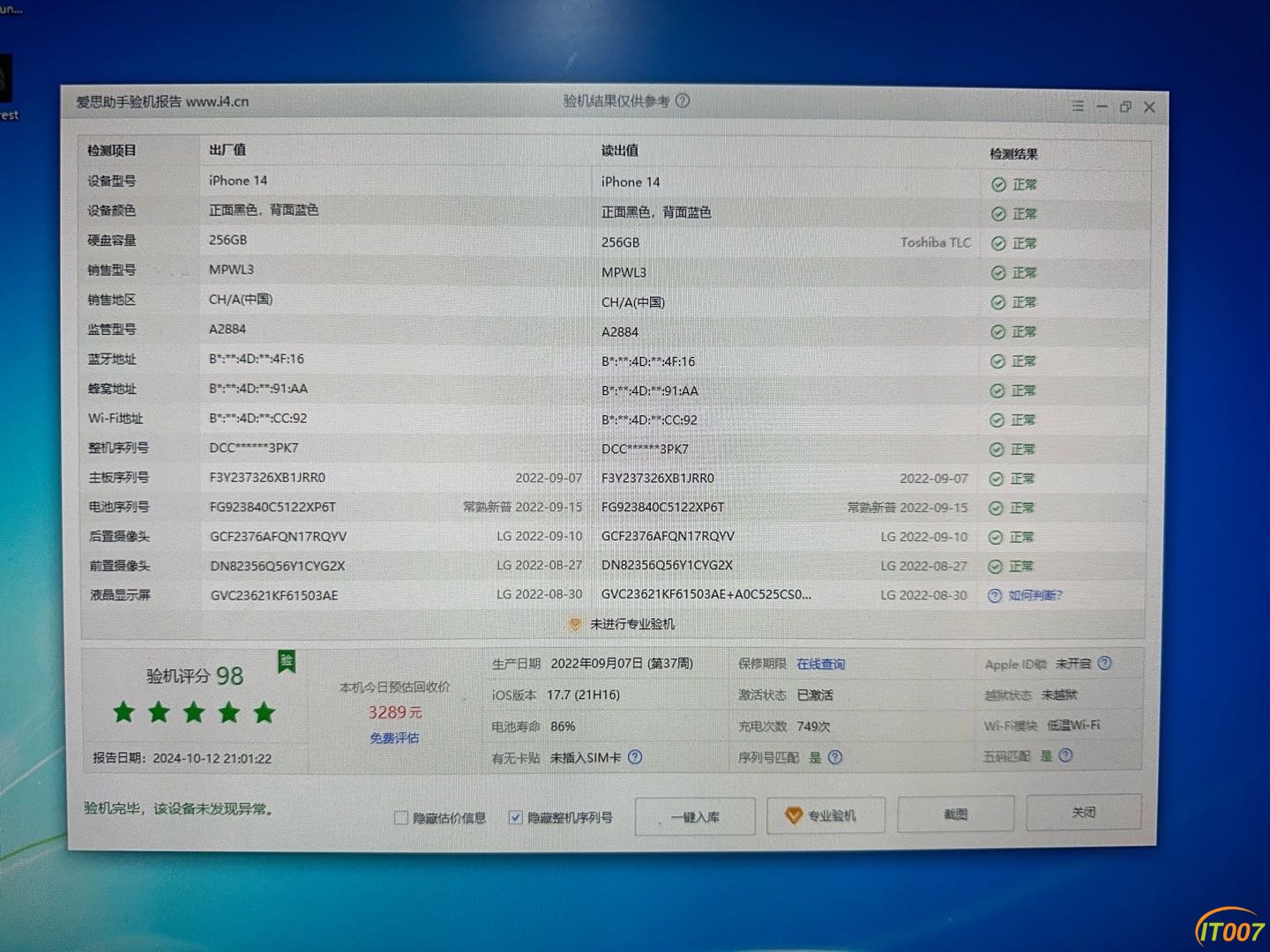The image size is (1270, 952).
Task: Click the 检测项目 column header
Action: (x=112, y=151)
